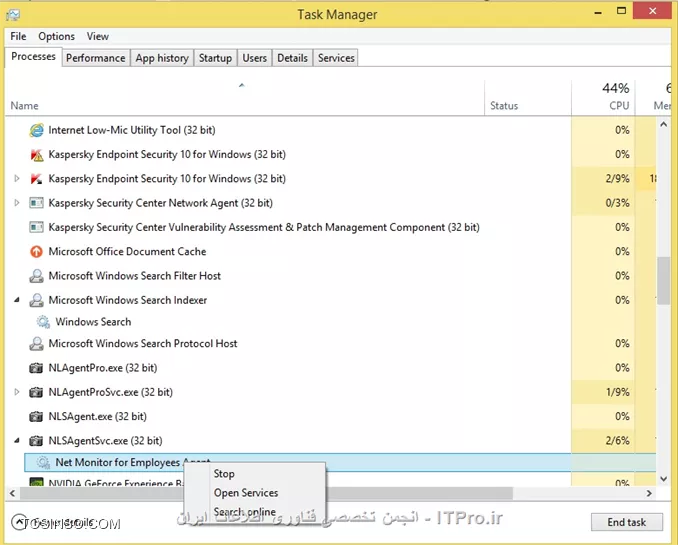Click the vertical scrollbar down arrow
Viewport: 678px width, 545px height.
(x=664, y=478)
